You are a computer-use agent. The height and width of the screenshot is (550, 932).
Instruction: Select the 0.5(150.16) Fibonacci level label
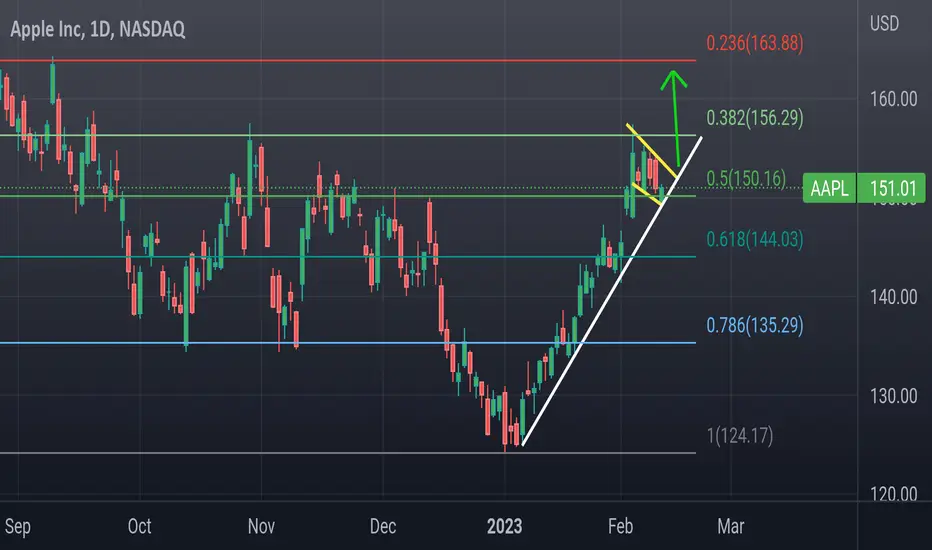pos(746,178)
